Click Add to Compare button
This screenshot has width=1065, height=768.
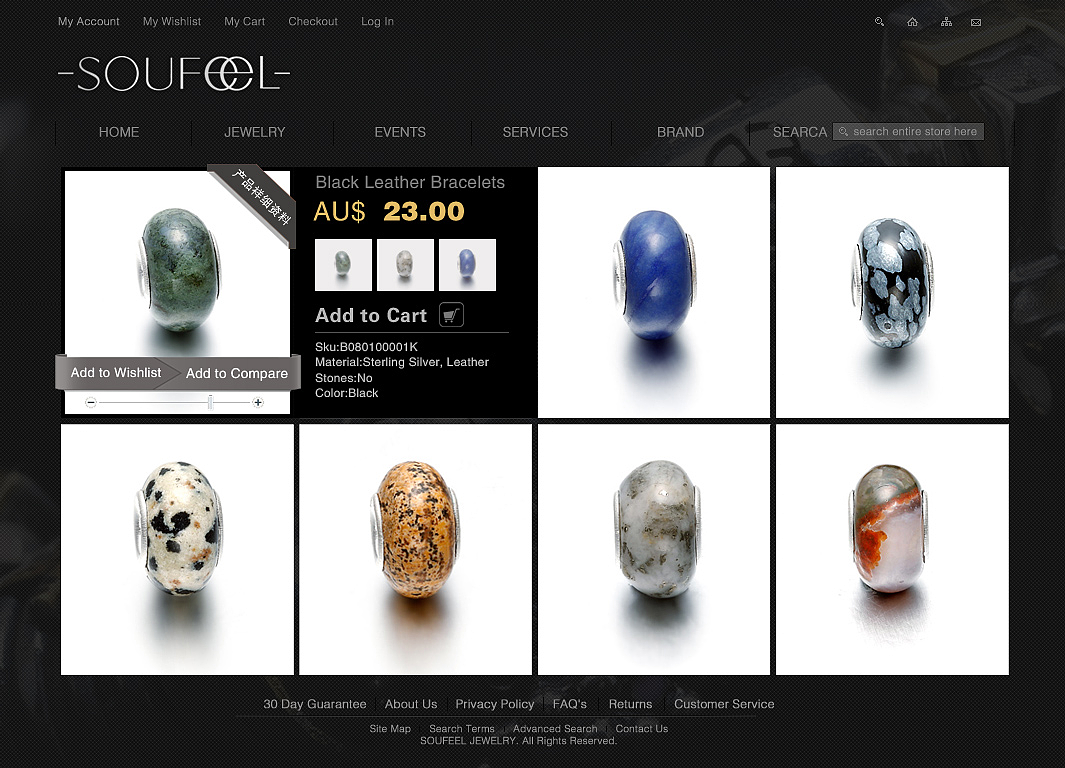(x=237, y=373)
